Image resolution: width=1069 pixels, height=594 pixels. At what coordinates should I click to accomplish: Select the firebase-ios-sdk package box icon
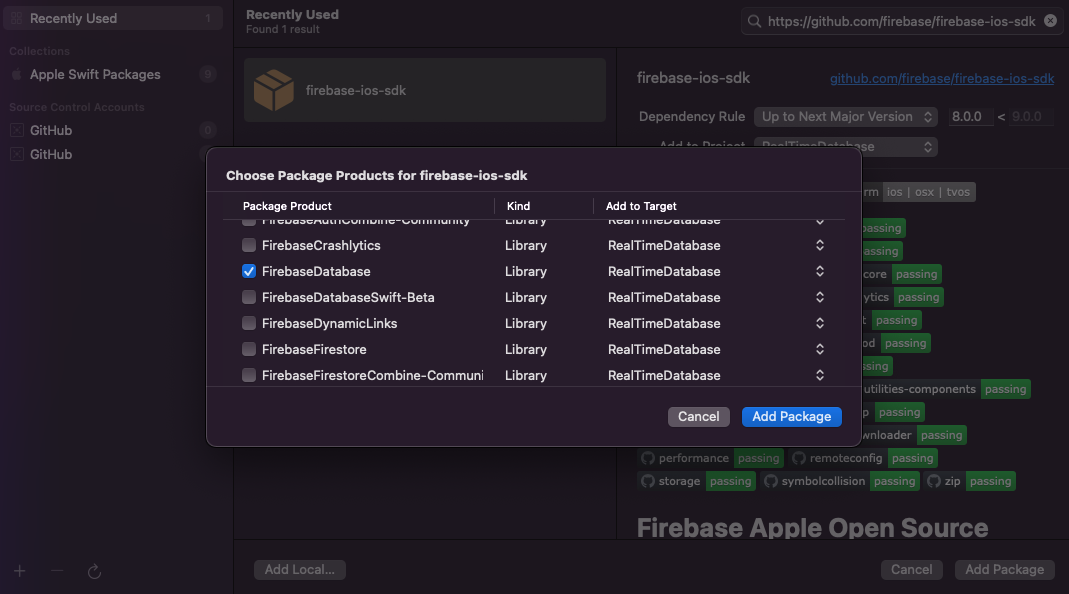273,90
